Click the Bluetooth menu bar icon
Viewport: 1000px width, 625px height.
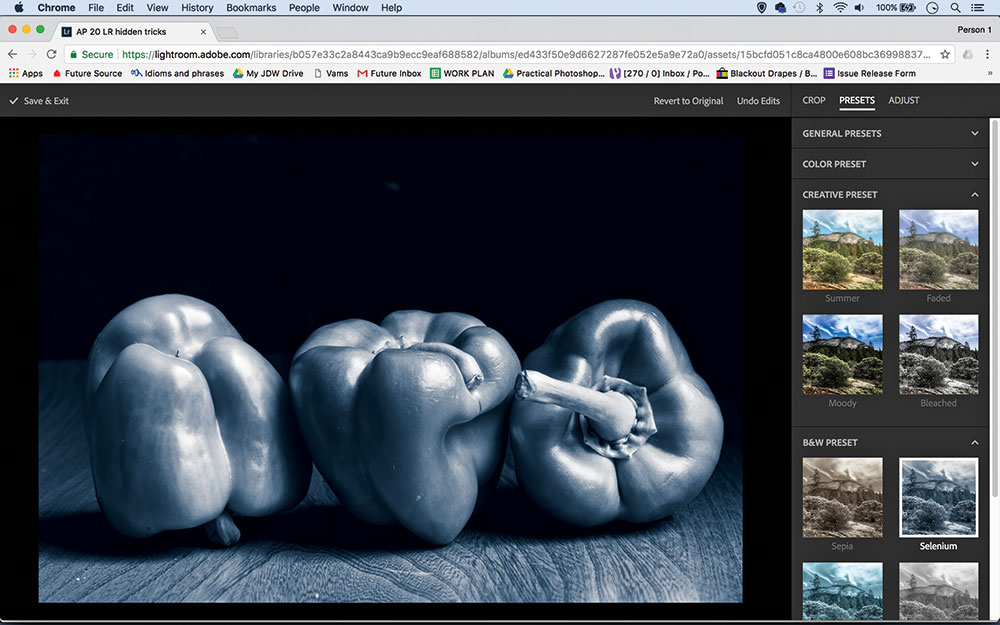[820, 8]
